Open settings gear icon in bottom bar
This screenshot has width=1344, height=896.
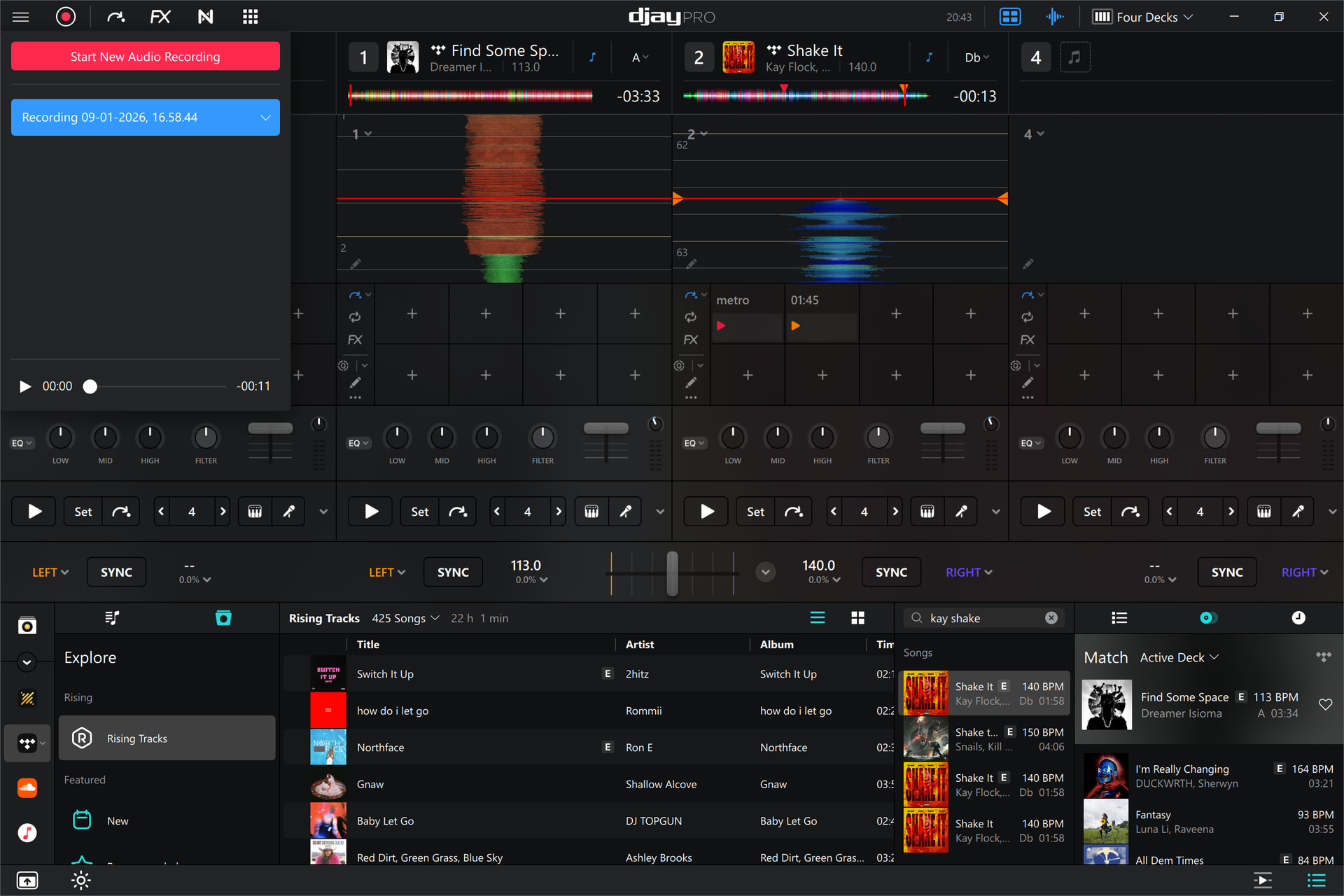(x=81, y=881)
